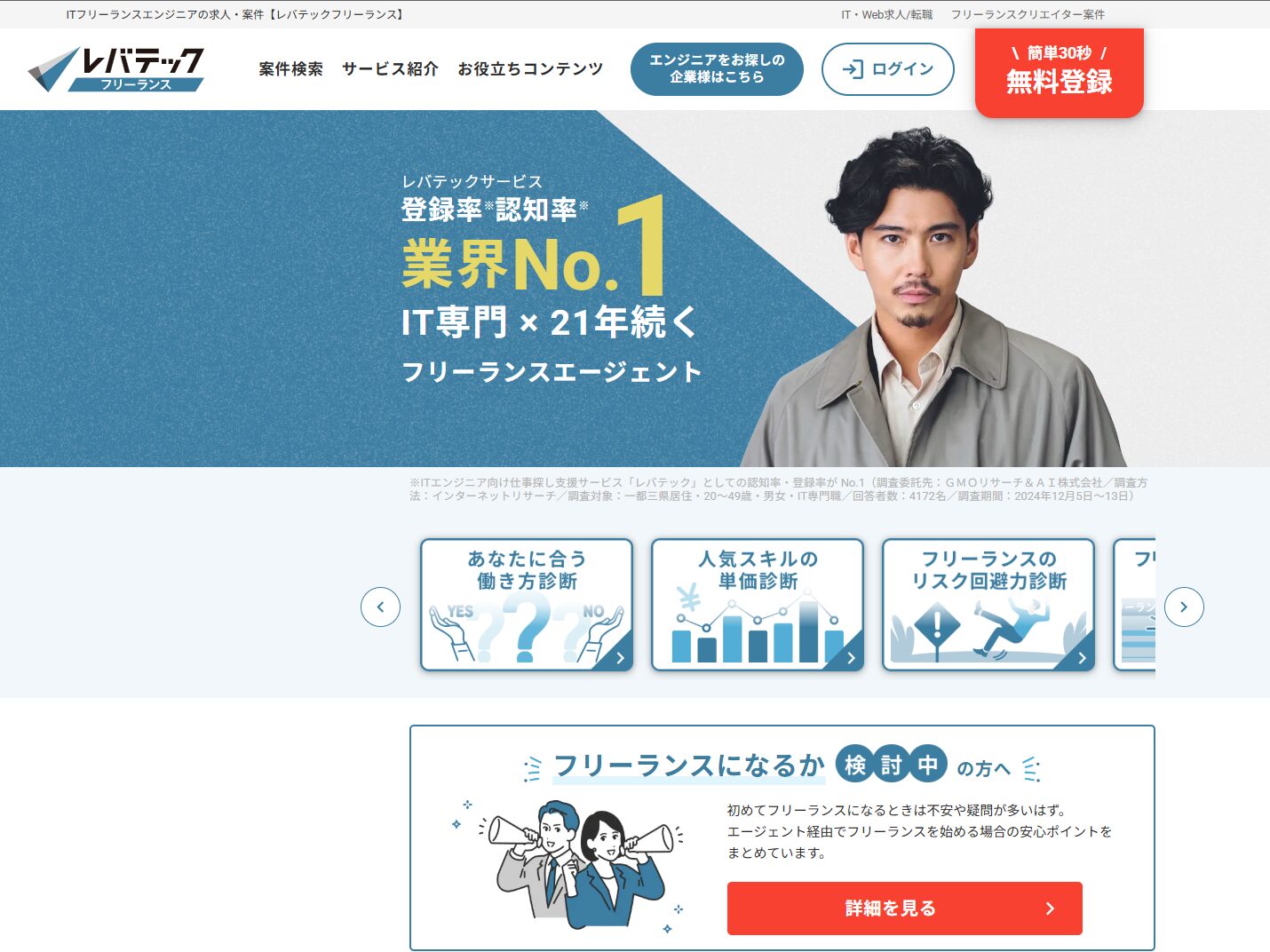Click the レバテック フリーランス logo
Image resolution: width=1270 pixels, height=952 pixels.
[x=116, y=69]
